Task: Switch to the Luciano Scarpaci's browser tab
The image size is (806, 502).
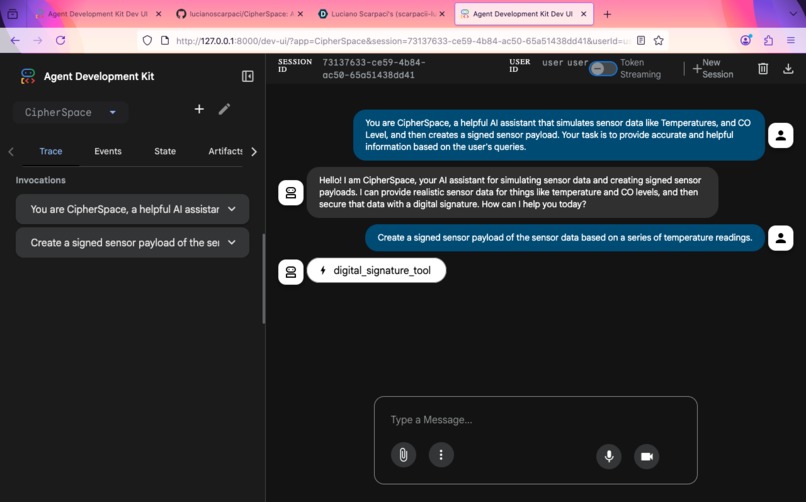Action: coord(380,14)
